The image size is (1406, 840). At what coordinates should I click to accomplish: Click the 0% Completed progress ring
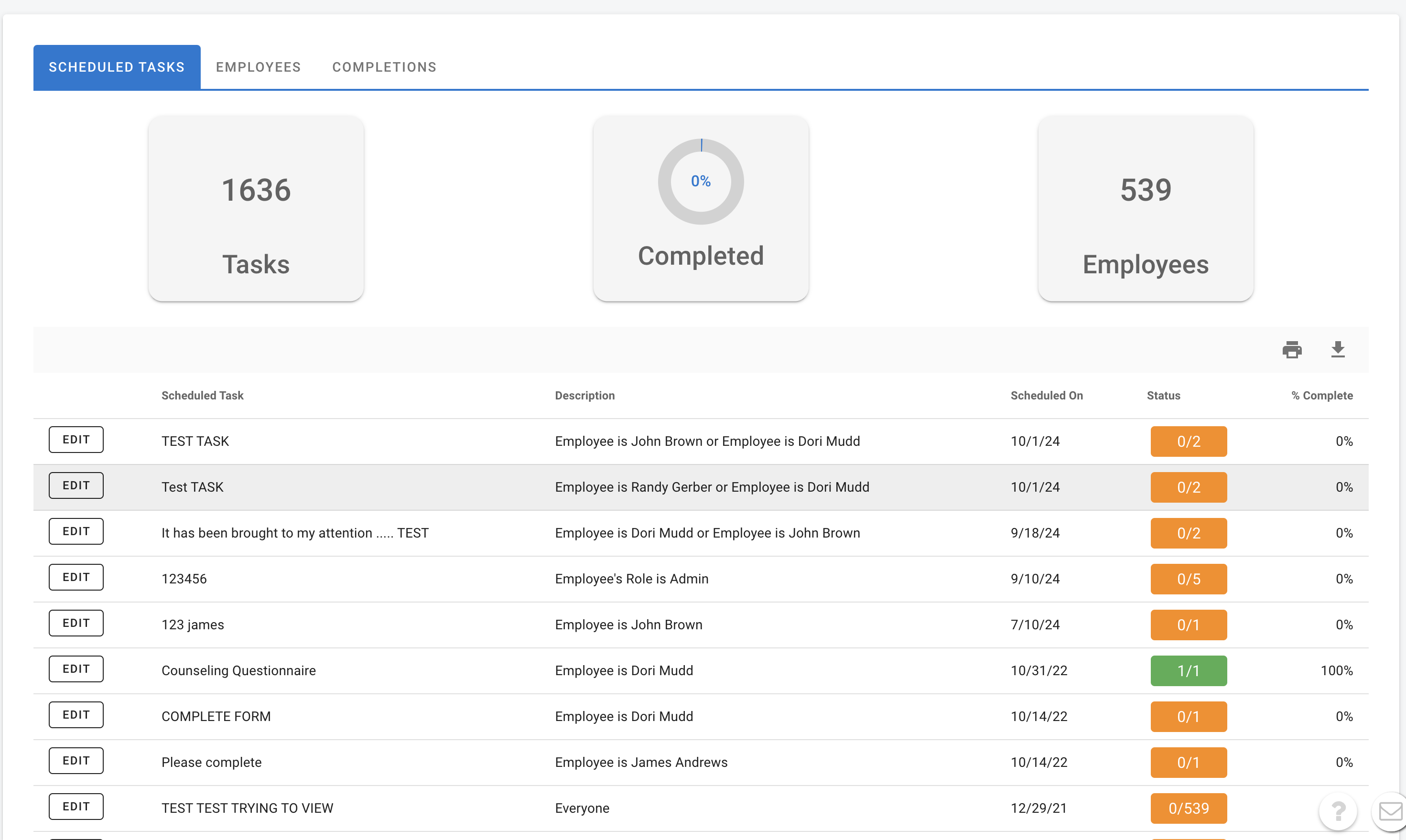click(x=701, y=182)
